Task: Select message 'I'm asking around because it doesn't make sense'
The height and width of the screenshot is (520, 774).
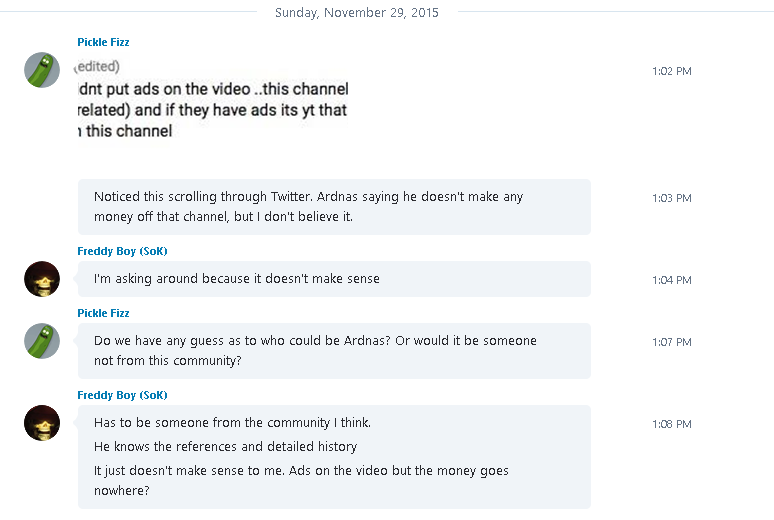Action: pyautogui.click(x=334, y=279)
